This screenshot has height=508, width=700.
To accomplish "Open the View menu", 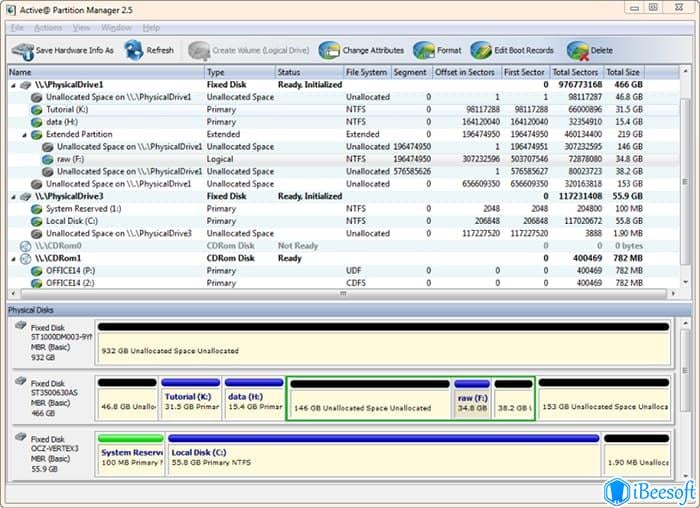I will tap(81, 28).
